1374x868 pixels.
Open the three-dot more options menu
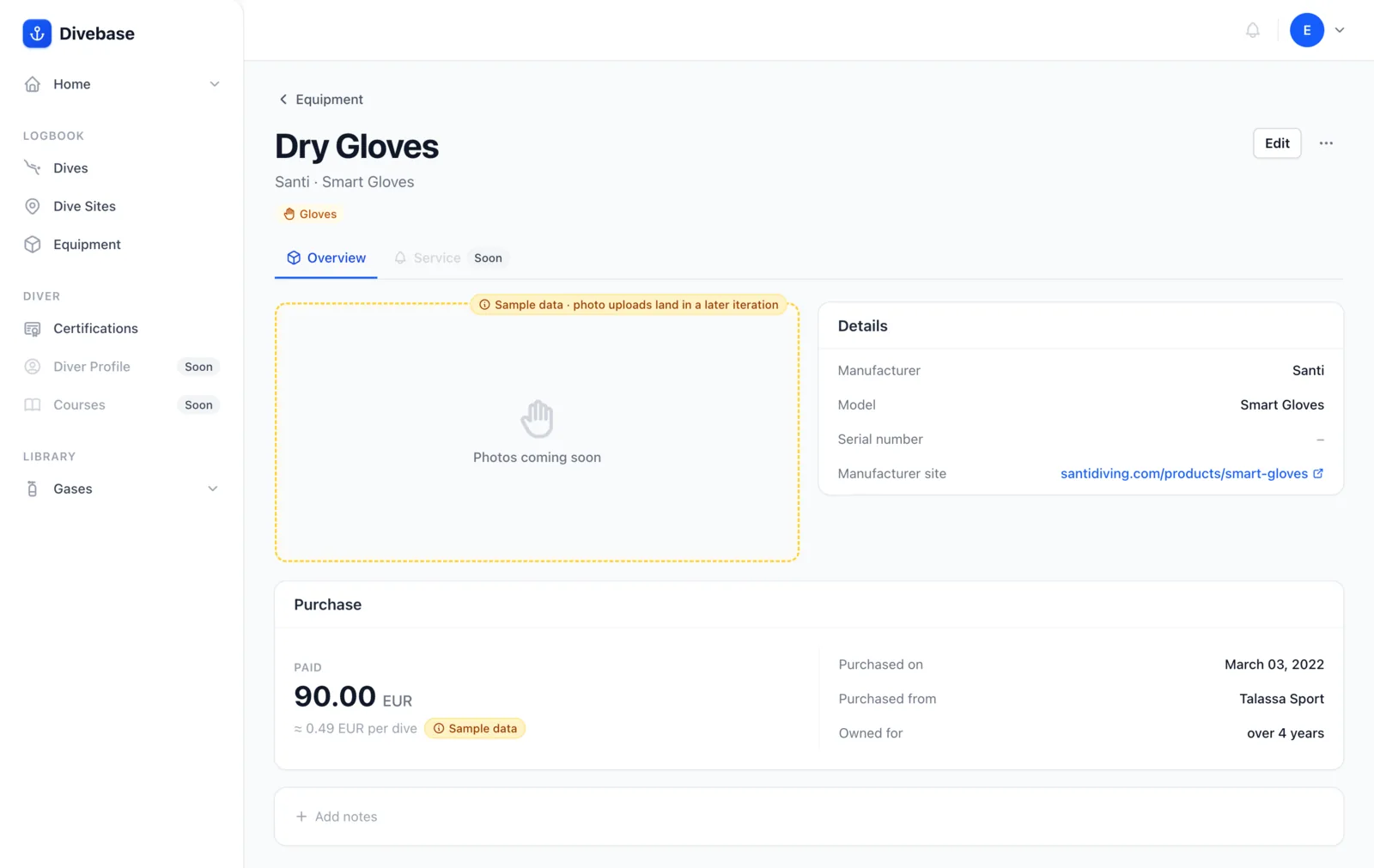(1326, 143)
